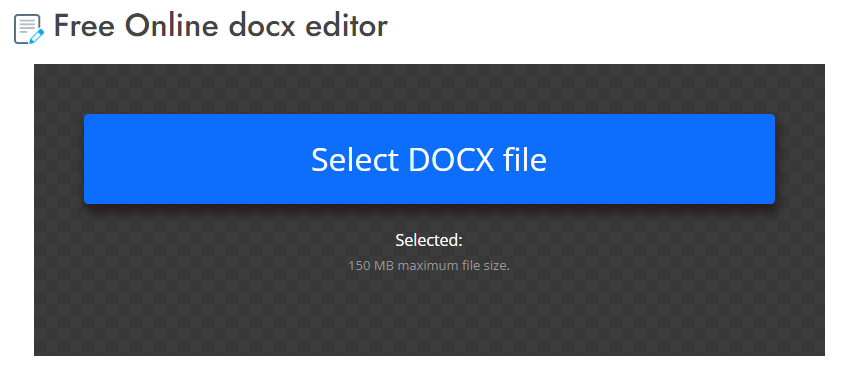
Task: Click the Free Online docx editor heading
Action: [x=221, y=25]
